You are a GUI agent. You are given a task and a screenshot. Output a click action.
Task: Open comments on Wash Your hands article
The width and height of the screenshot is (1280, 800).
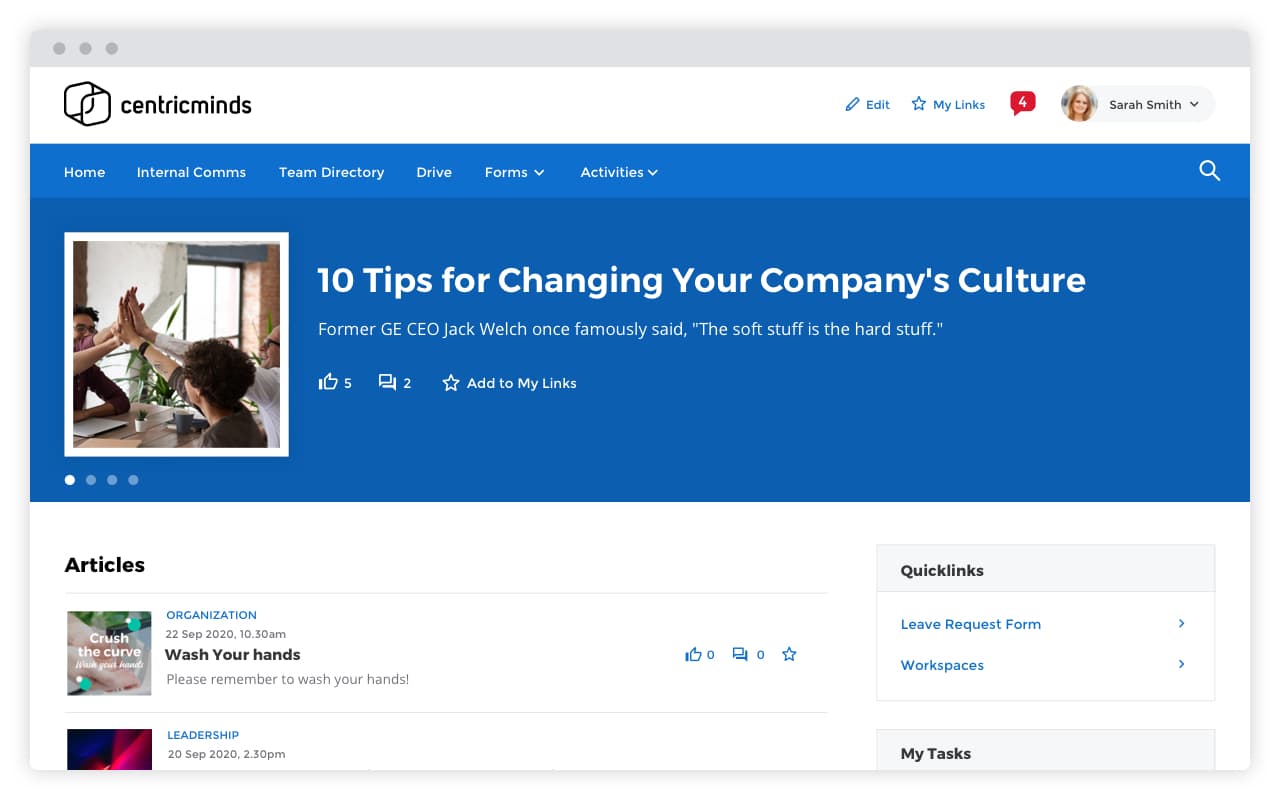[x=740, y=654]
